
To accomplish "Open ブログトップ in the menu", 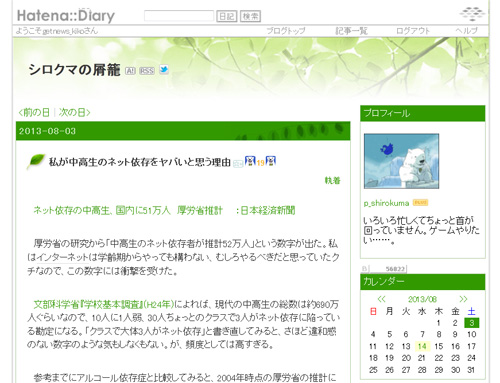I will (286, 31).
